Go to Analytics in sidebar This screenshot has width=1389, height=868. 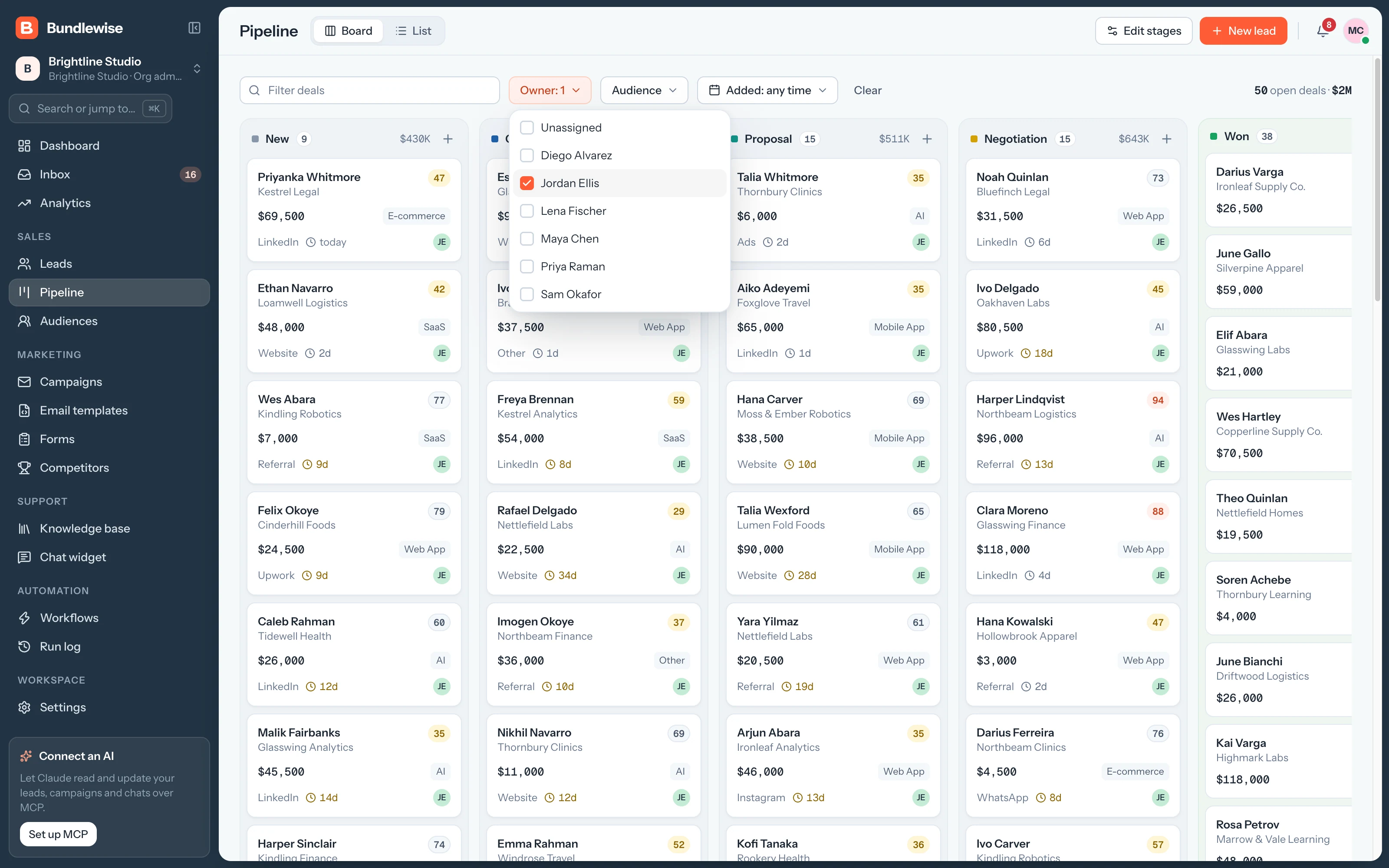tap(109, 203)
